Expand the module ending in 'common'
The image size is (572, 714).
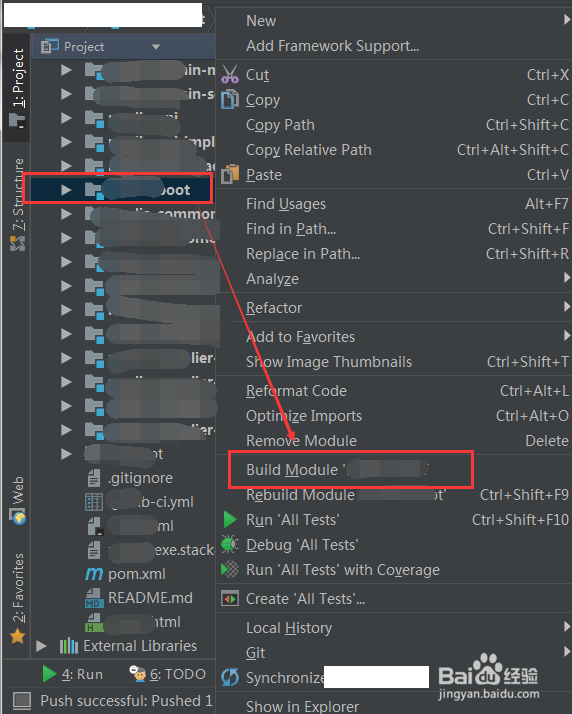pos(66,214)
